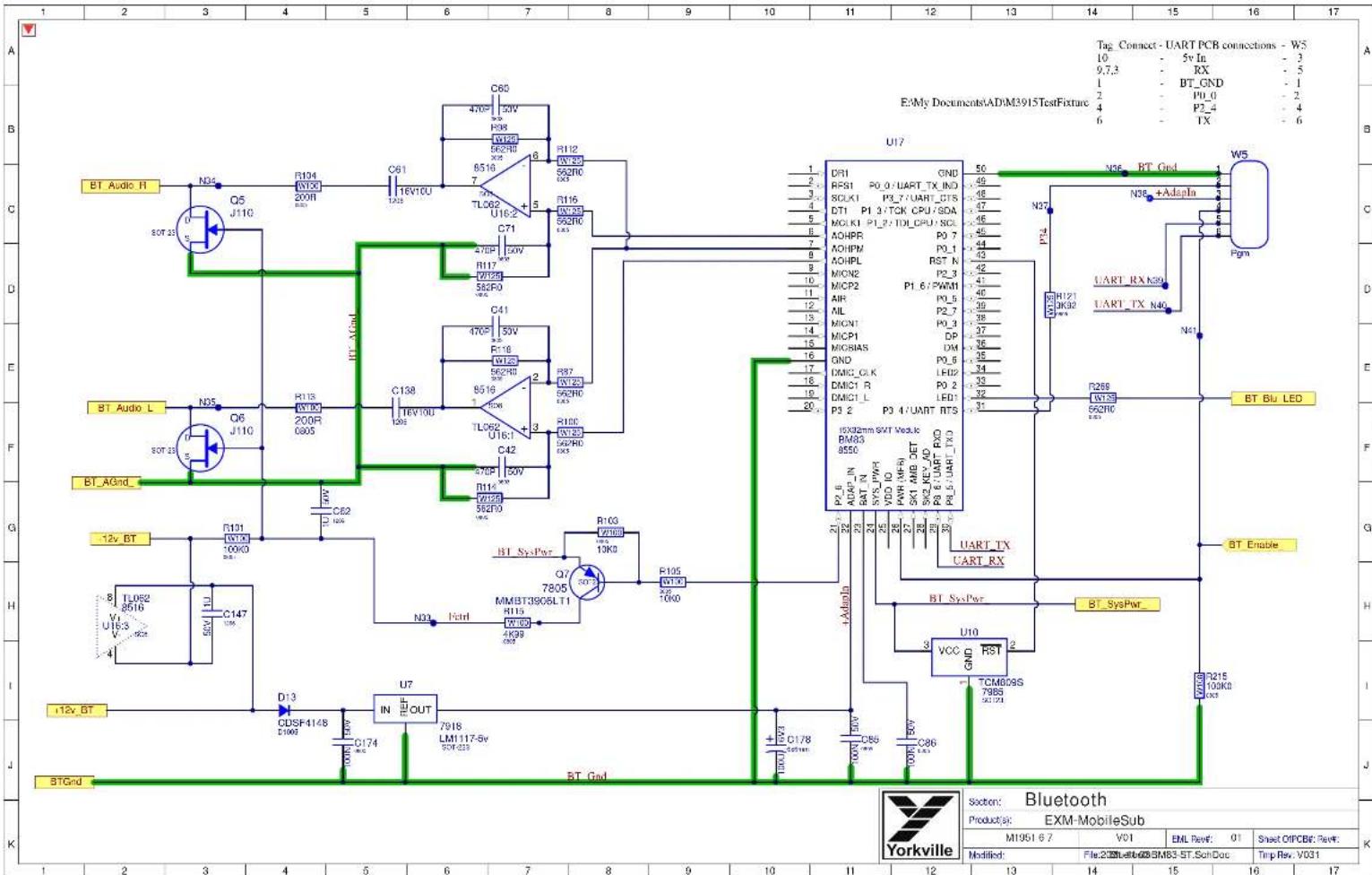The width and height of the screenshot is (1372, 875).
Task: Select resistor R103 10K0 symbol
Action: pos(610,532)
